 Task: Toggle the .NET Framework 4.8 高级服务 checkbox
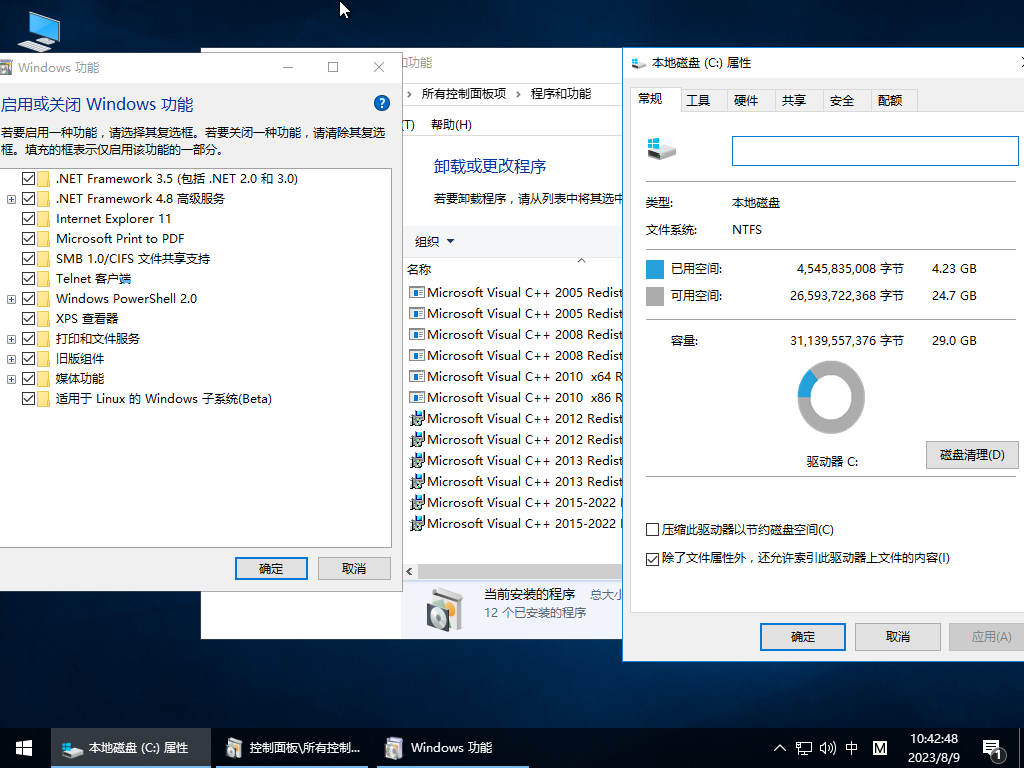pos(28,199)
